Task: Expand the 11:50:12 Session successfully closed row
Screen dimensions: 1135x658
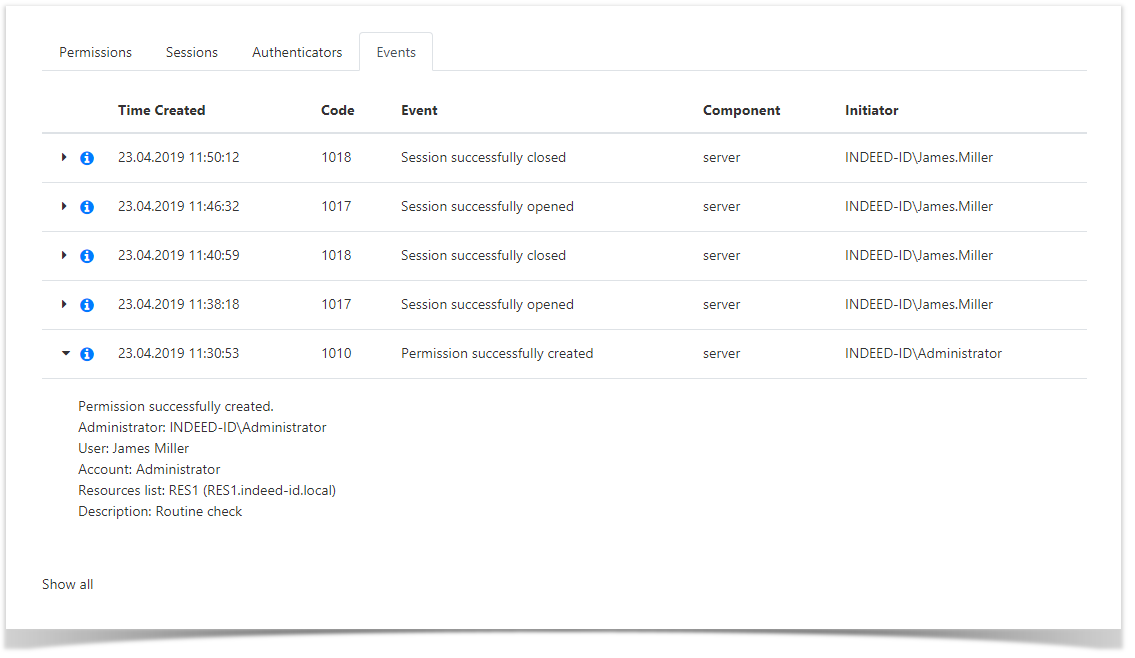Action: coord(64,157)
